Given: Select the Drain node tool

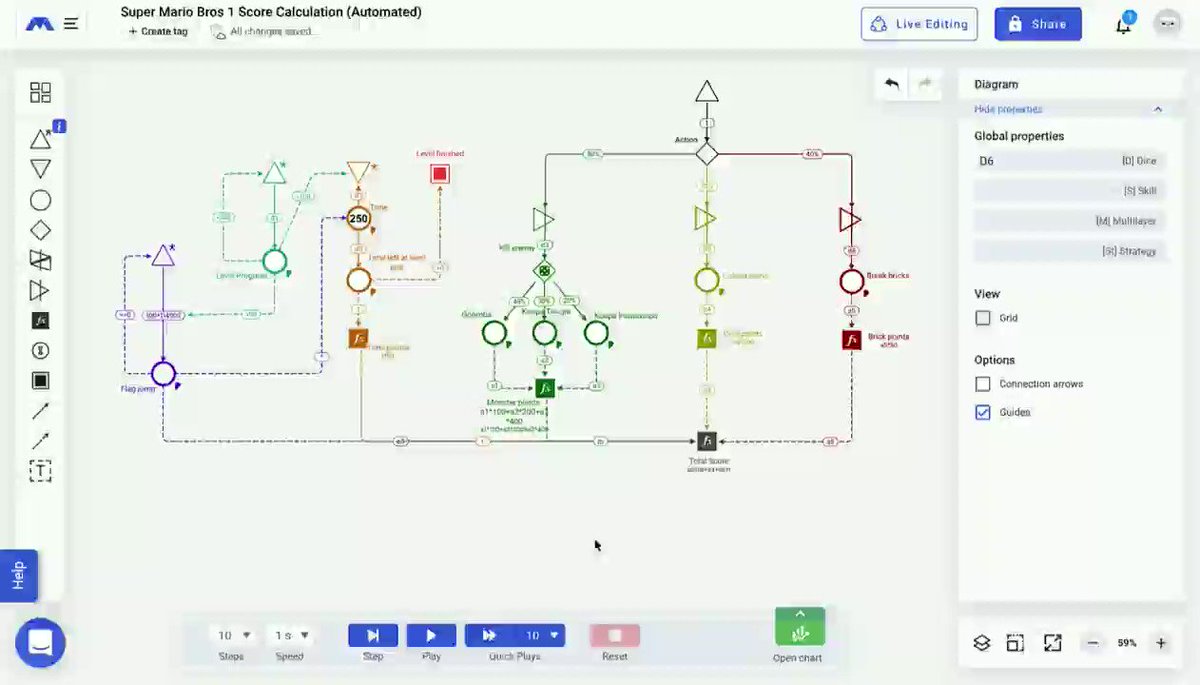Looking at the screenshot, I should point(40,169).
